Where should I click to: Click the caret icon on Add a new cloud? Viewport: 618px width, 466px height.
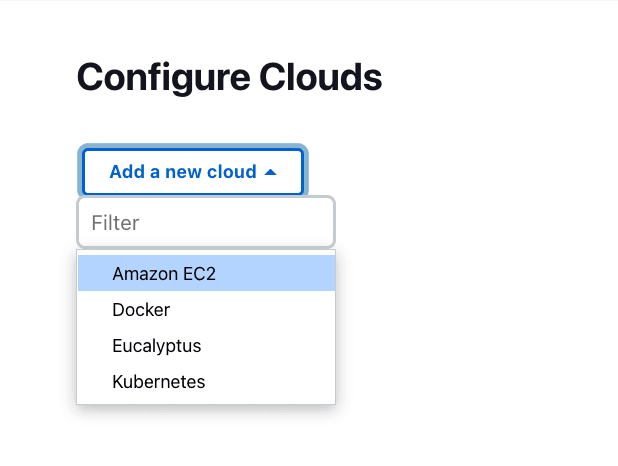point(270,172)
